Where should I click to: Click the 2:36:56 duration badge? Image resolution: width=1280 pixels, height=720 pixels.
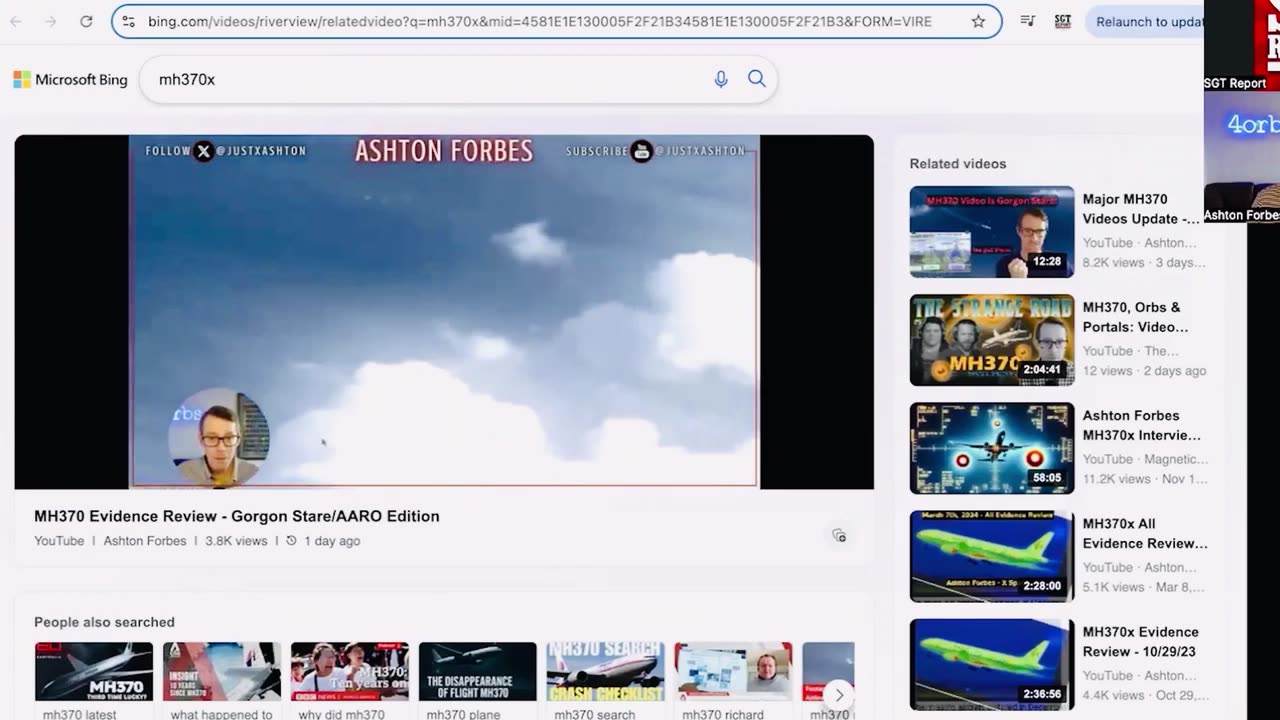click(1042, 694)
